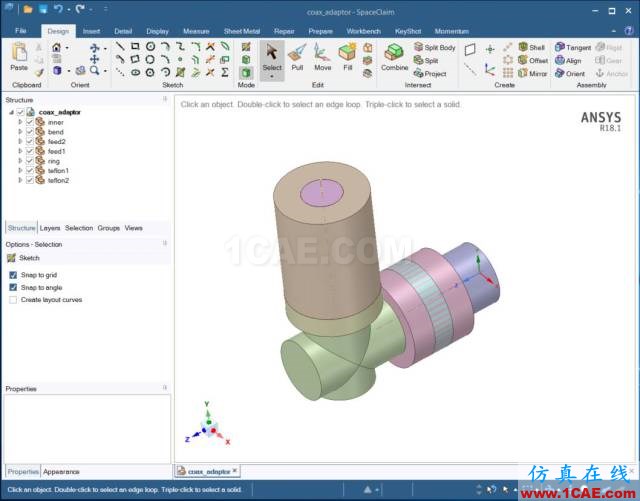This screenshot has height=501, width=640.
Task: Apply Align assembly condition
Action: pyautogui.click(x=568, y=60)
